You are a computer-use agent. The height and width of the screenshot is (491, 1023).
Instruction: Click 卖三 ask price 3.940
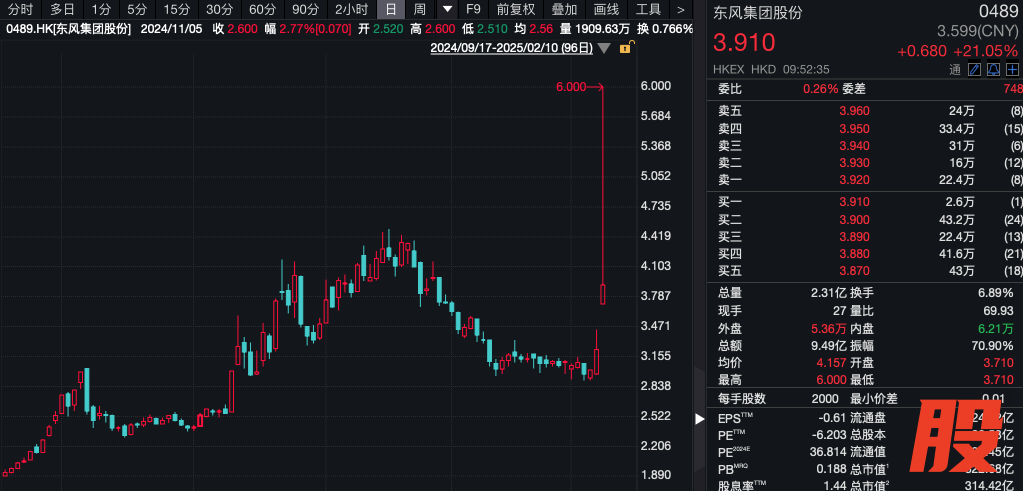pos(854,145)
